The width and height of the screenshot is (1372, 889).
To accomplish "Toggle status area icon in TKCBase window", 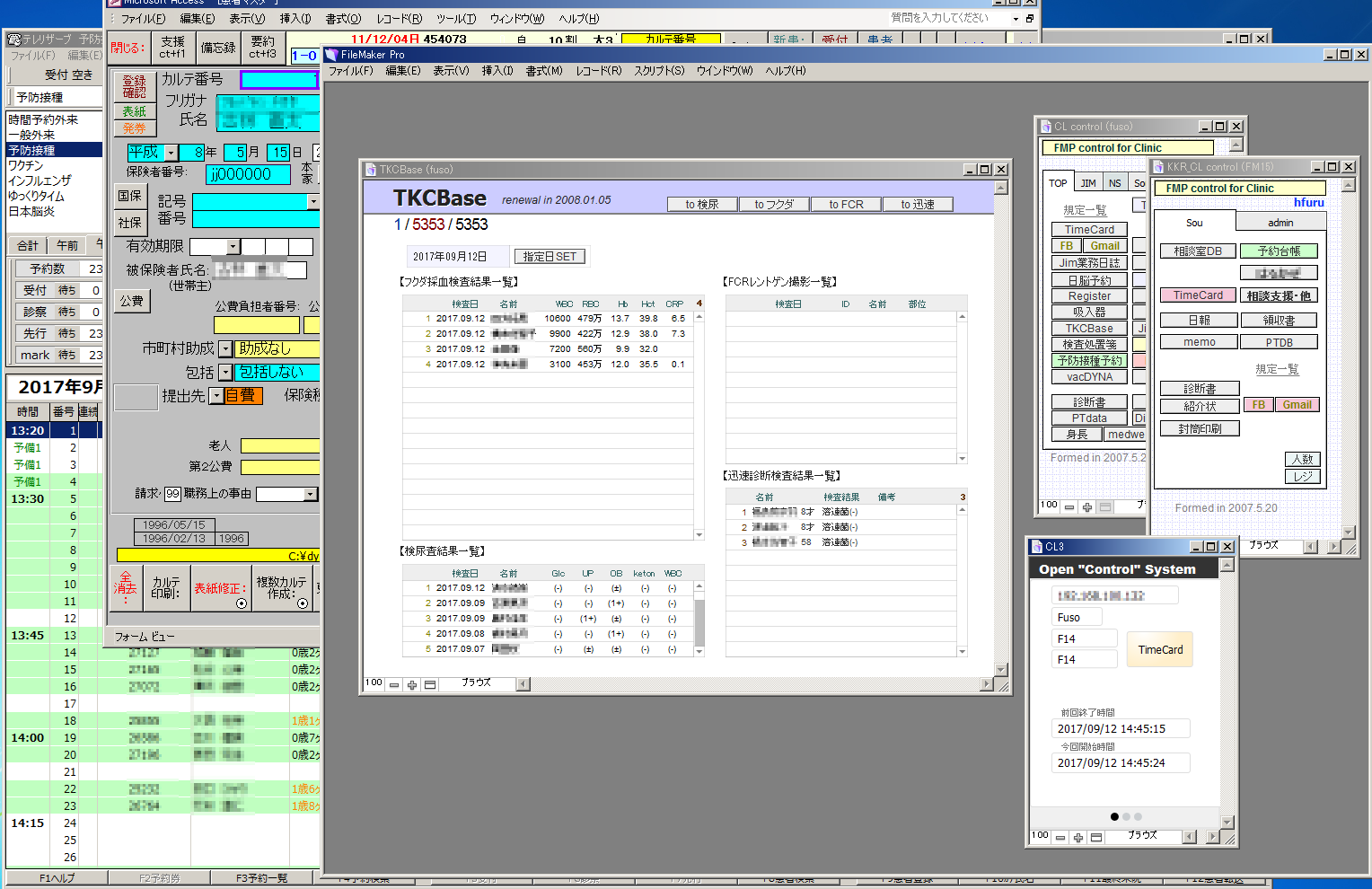I will [x=430, y=684].
